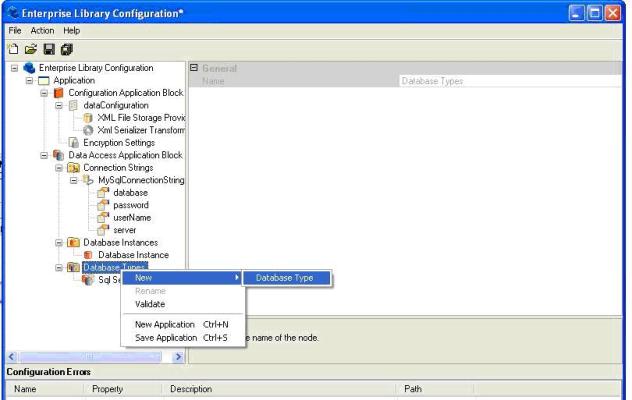This screenshot has height=400, width=632.
Task: Click the Data Access Application Block icon
Action: (59, 155)
